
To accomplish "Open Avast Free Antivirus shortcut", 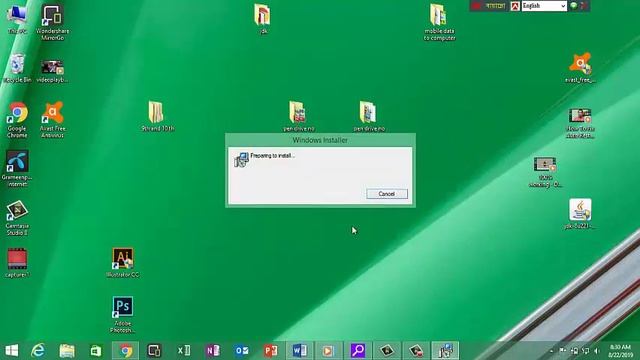I will [x=53, y=120].
